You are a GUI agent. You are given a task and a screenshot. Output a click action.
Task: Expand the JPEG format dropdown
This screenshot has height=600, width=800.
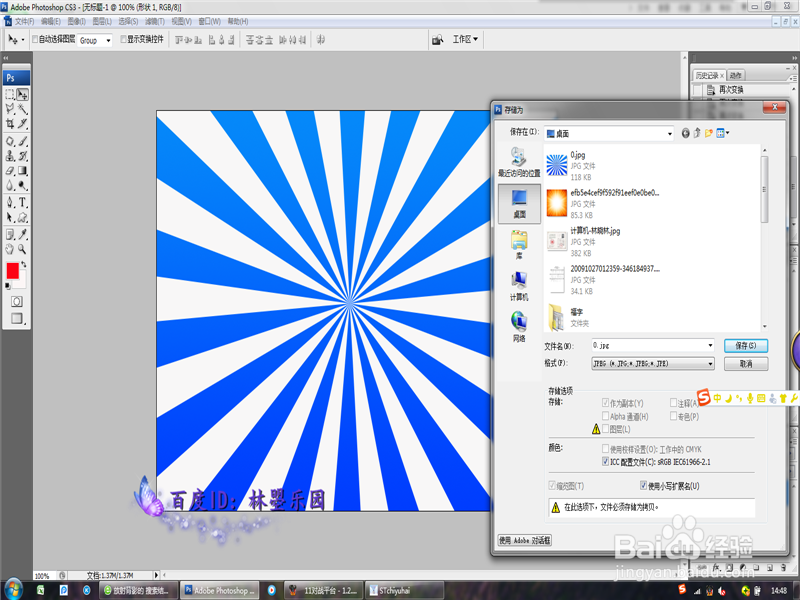(710, 363)
